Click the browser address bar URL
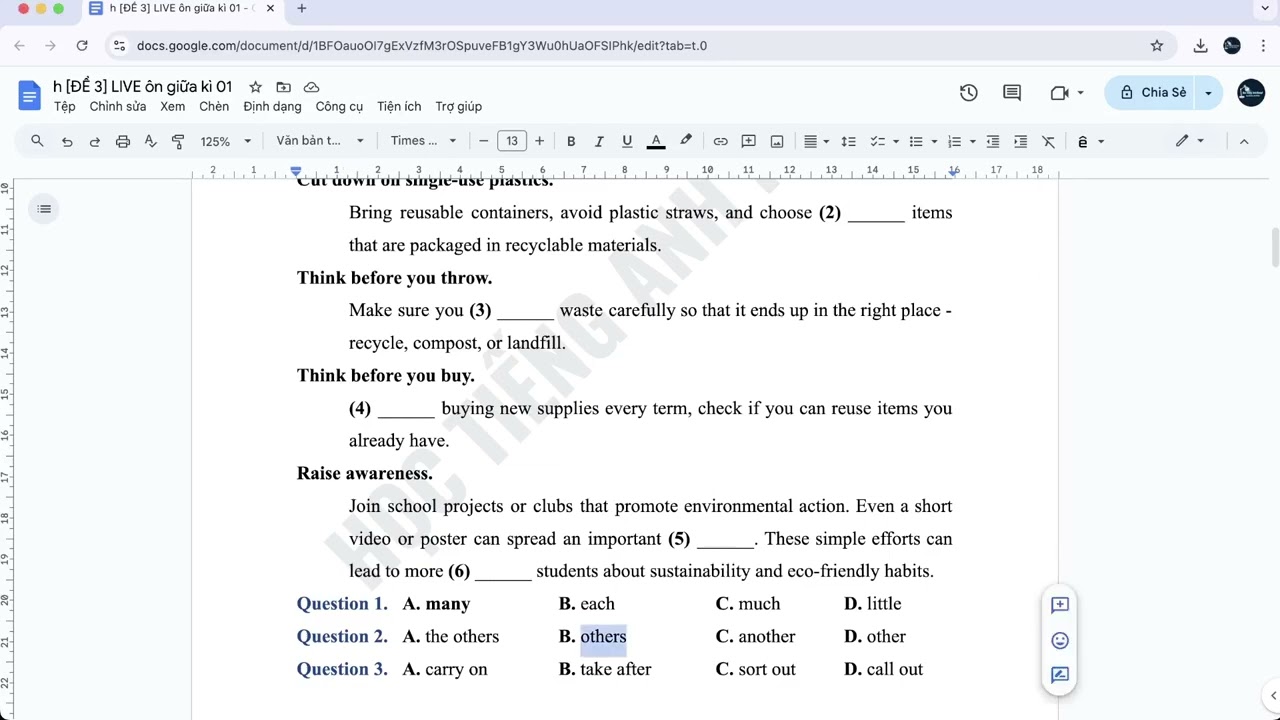The height and width of the screenshot is (720, 1280). pyautogui.click(x=422, y=45)
